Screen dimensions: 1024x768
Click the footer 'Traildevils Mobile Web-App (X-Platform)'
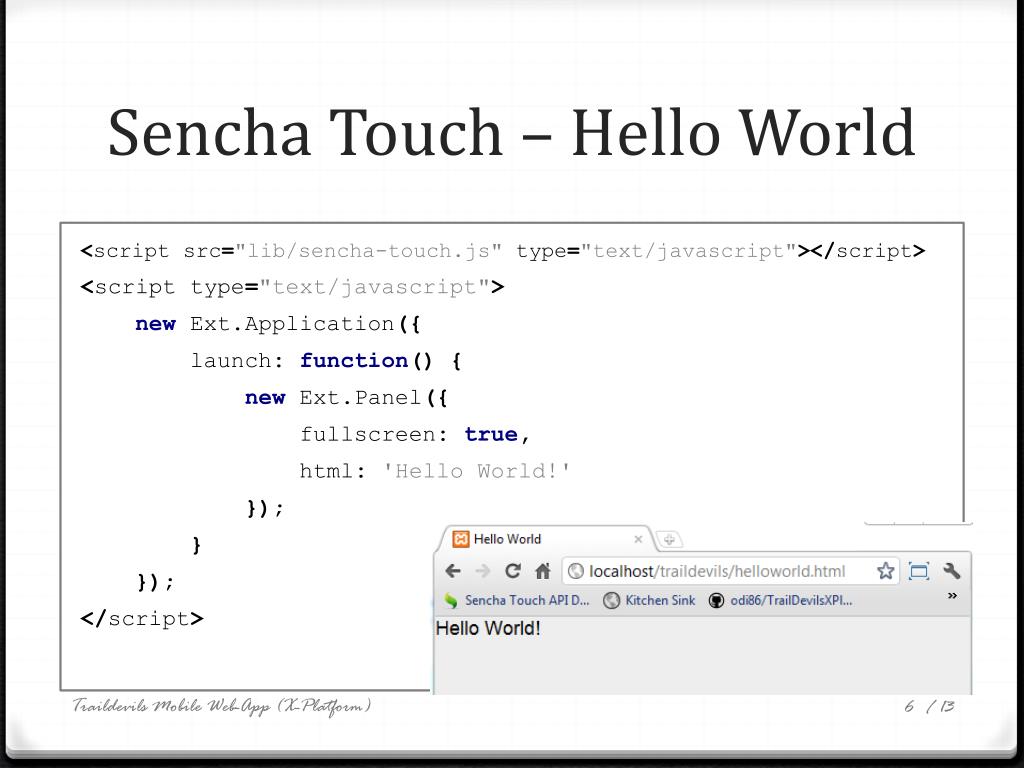[222, 706]
